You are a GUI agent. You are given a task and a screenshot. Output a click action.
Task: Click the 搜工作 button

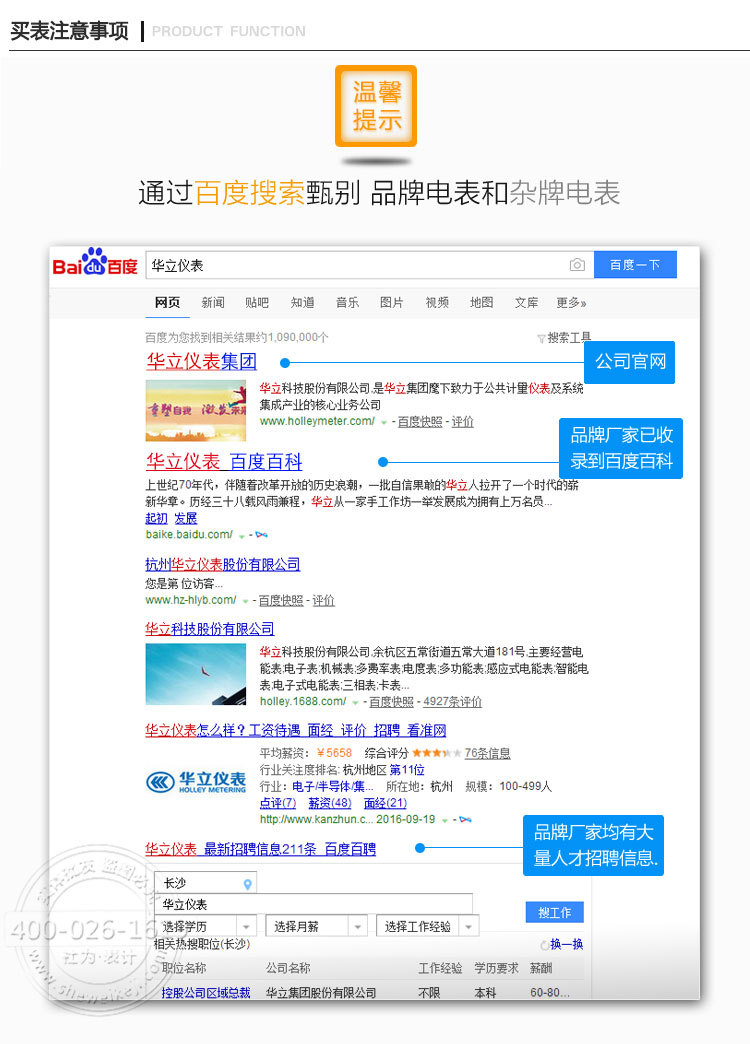tap(555, 912)
